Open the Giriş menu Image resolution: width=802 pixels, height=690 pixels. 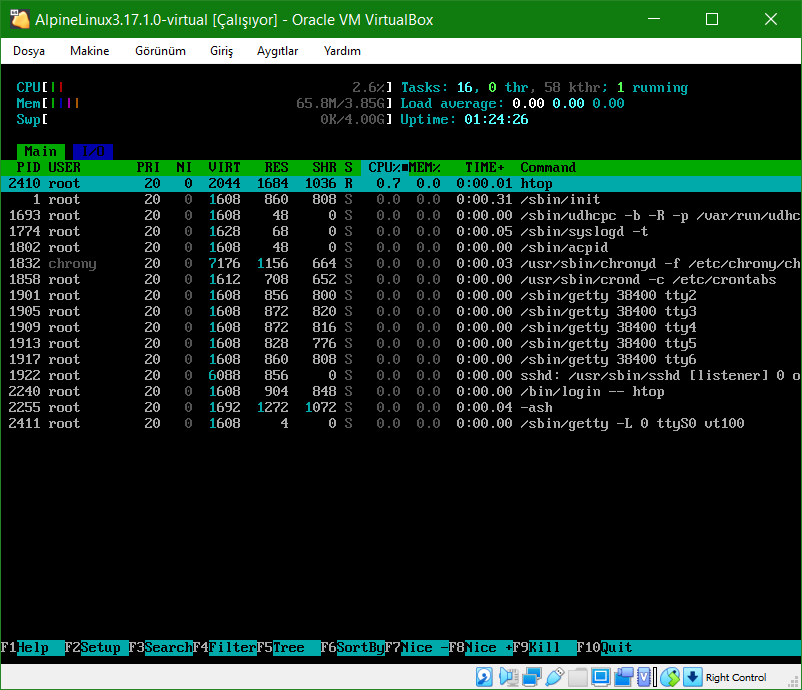click(221, 51)
